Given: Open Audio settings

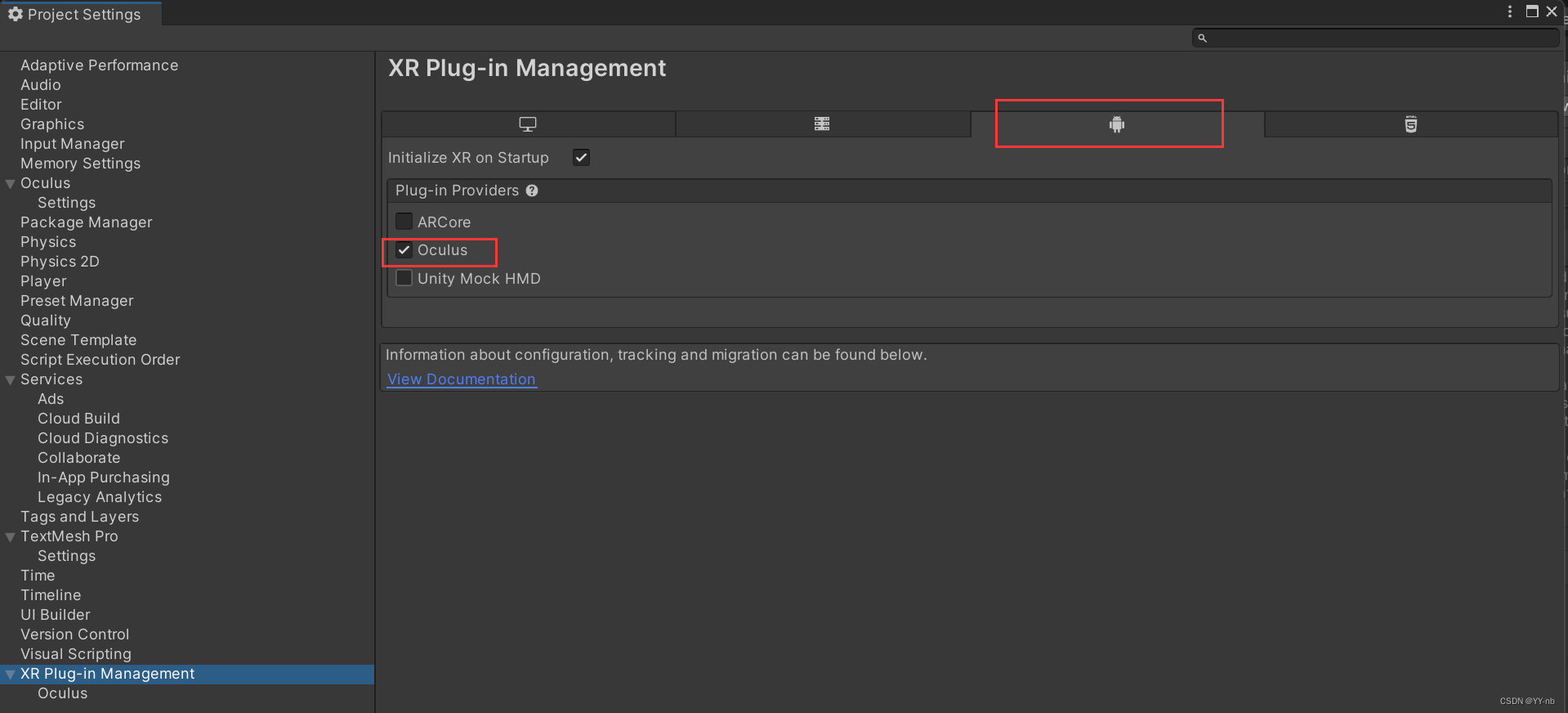Looking at the screenshot, I should 41,85.
